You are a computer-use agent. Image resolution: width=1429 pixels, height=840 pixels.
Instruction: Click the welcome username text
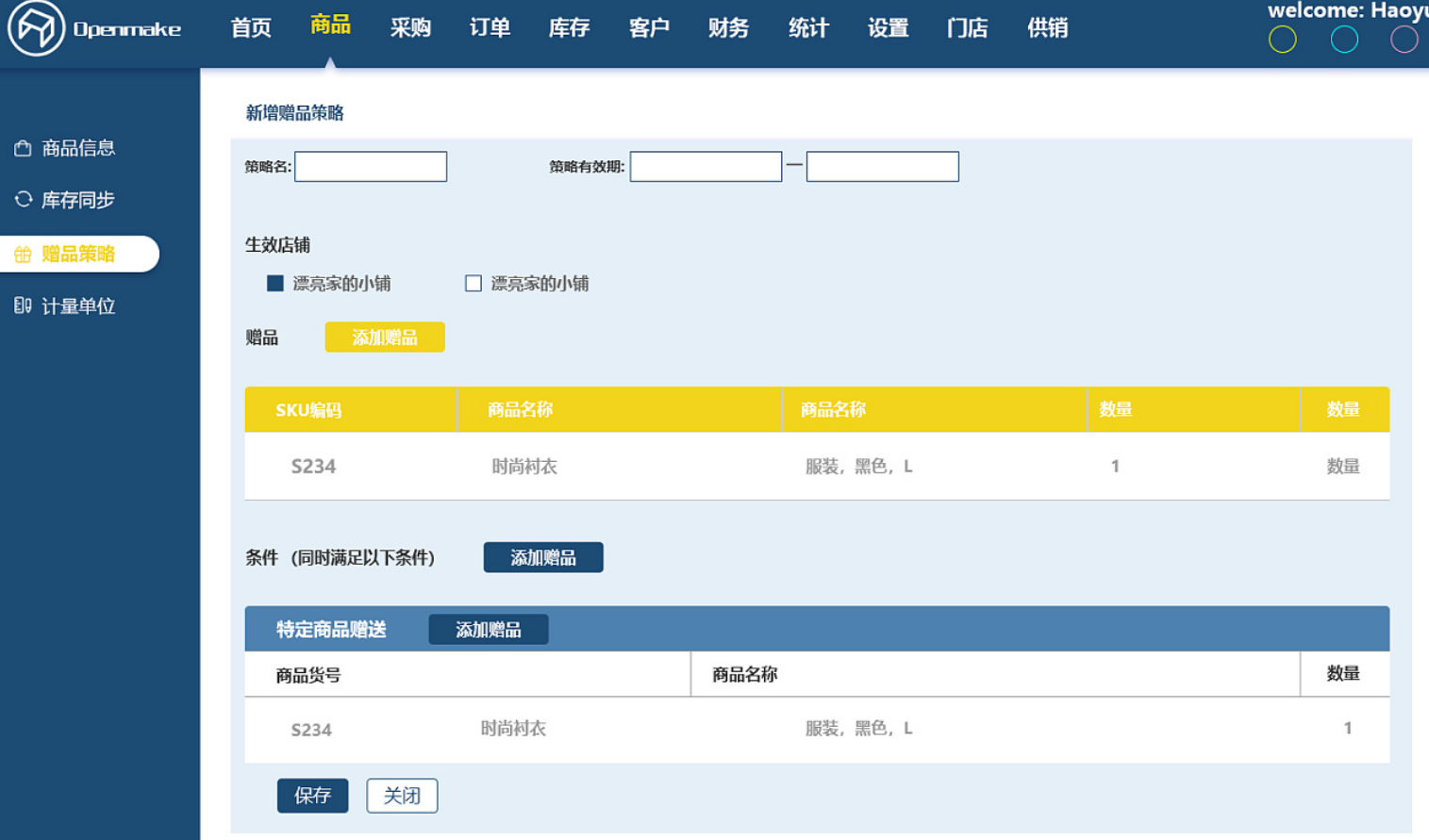coord(1348,11)
